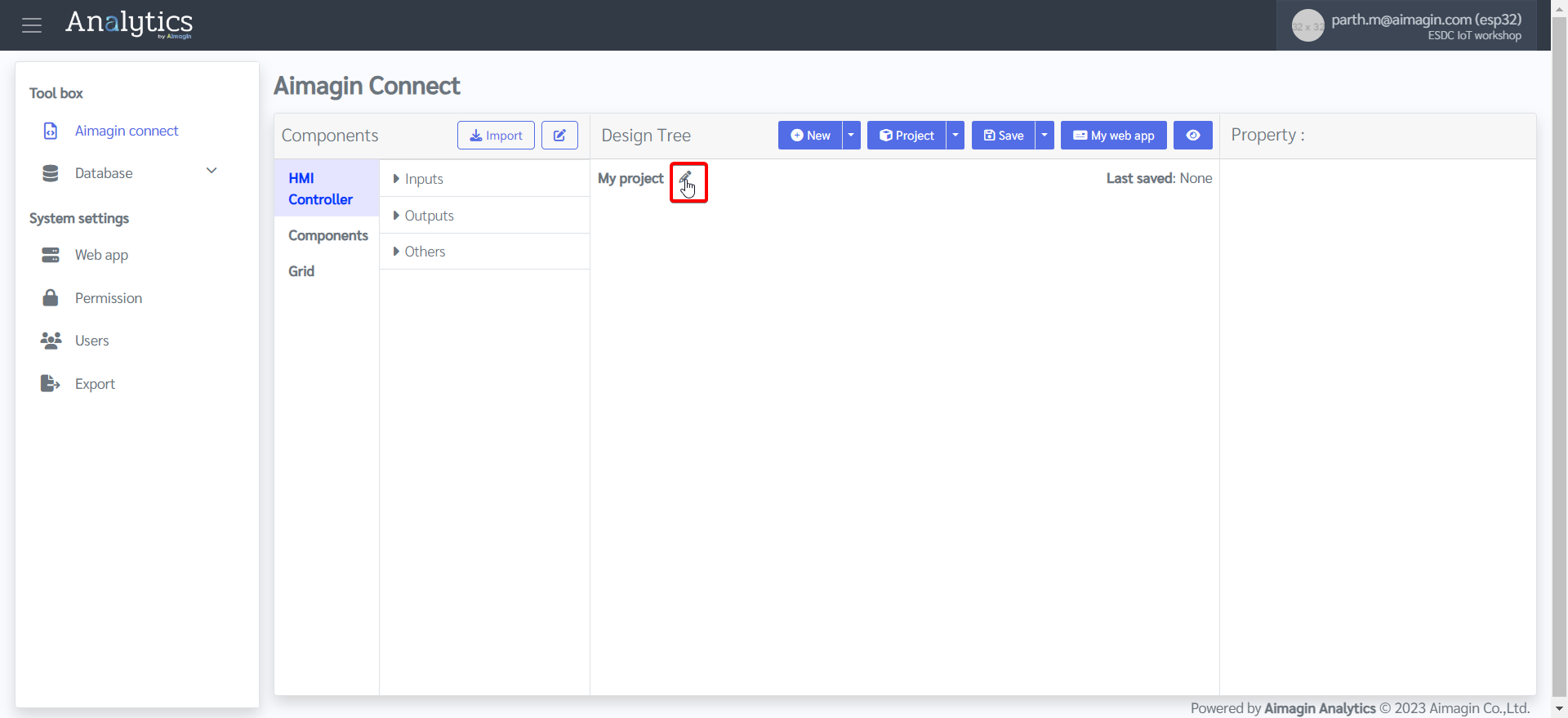Viewport: 1568px width, 718px height.
Task: Click the Design Tree heading
Action: click(x=646, y=136)
